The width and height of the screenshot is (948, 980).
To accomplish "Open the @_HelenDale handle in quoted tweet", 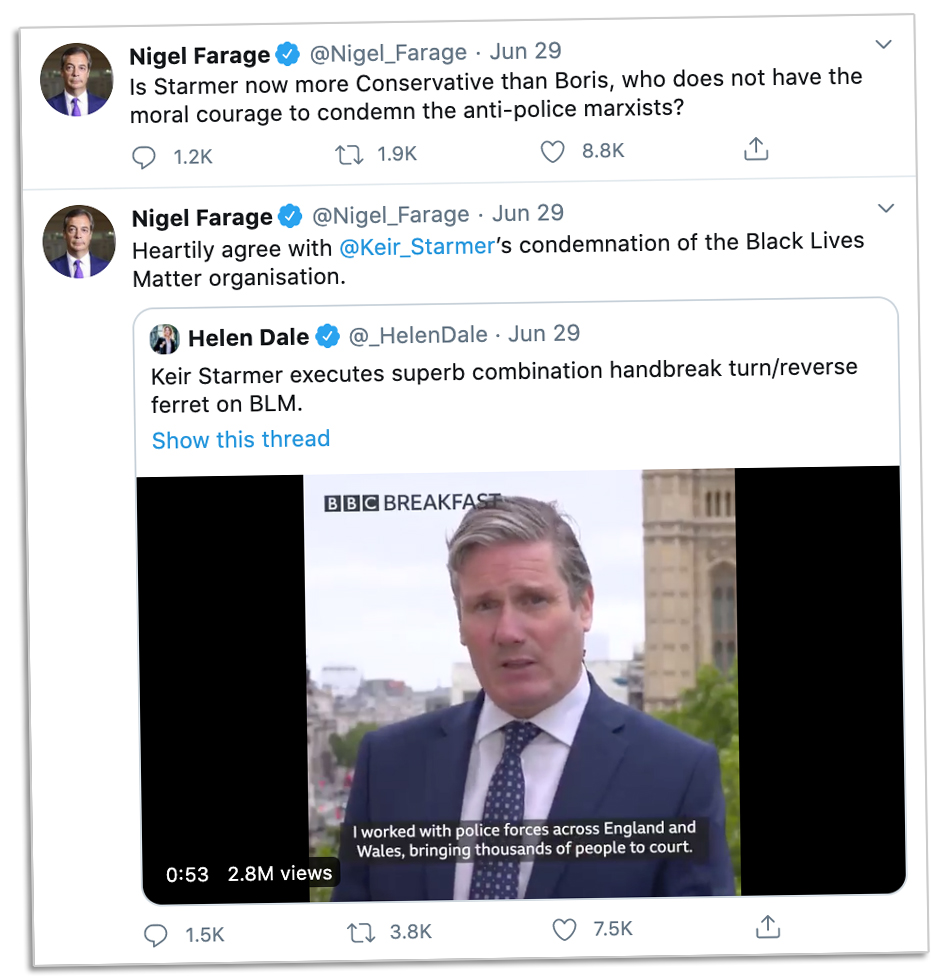I will pyautogui.click(x=417, y=336).
